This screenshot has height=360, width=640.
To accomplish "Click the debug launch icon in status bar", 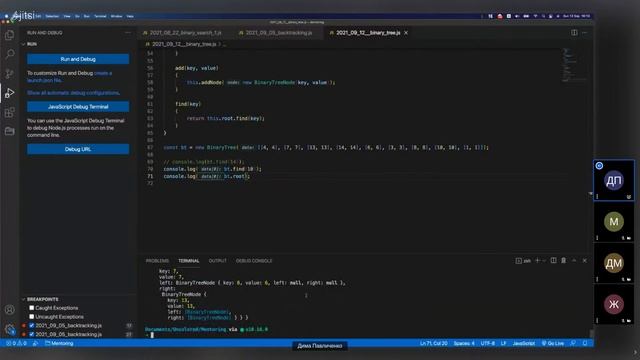I will pos(36,343).
